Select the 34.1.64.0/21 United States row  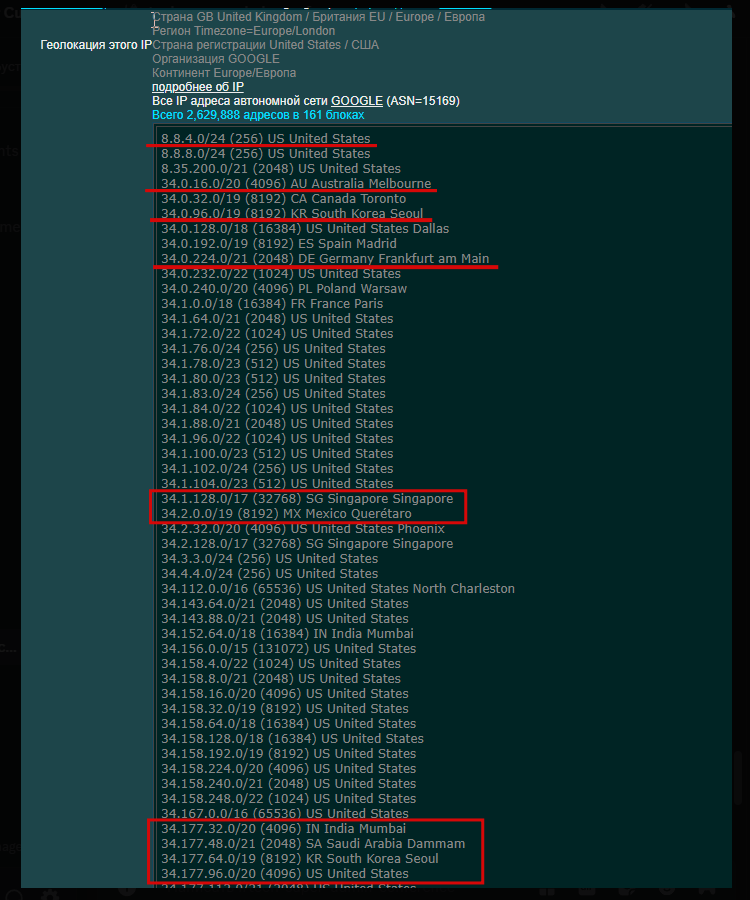point(277,319)
